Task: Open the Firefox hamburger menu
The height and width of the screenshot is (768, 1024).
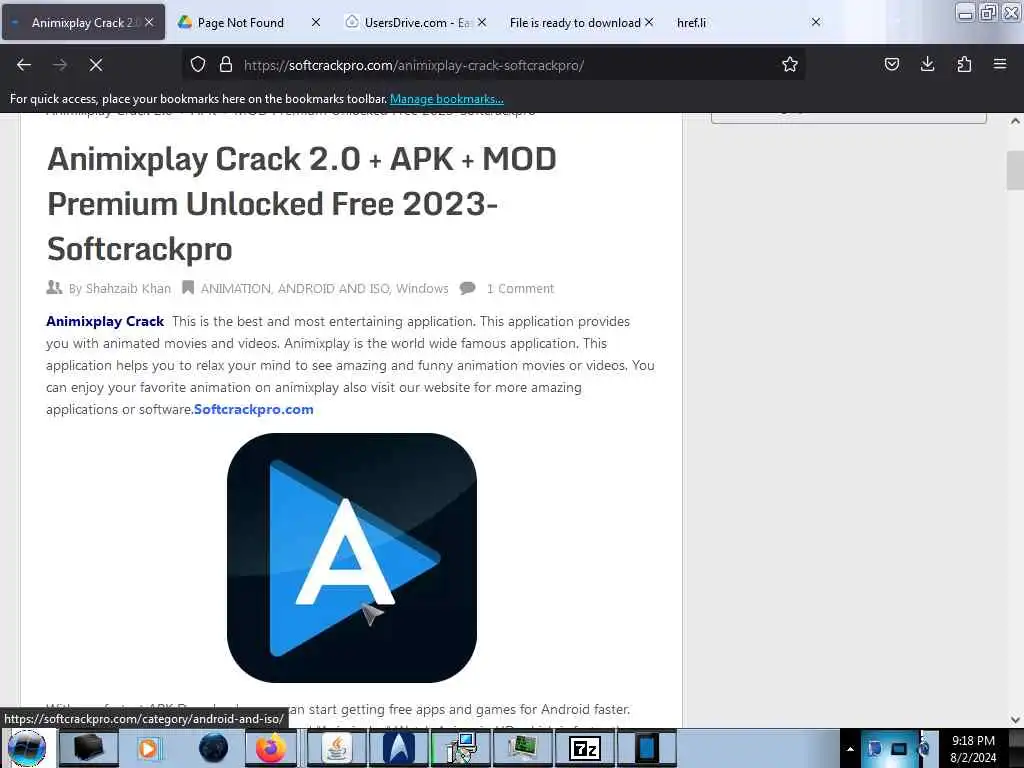Action: click(1000, 64)
